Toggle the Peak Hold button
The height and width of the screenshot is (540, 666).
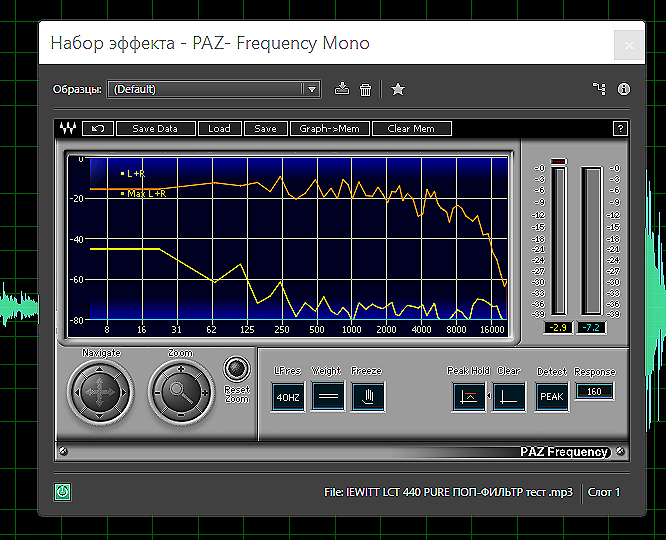point(468,397)
